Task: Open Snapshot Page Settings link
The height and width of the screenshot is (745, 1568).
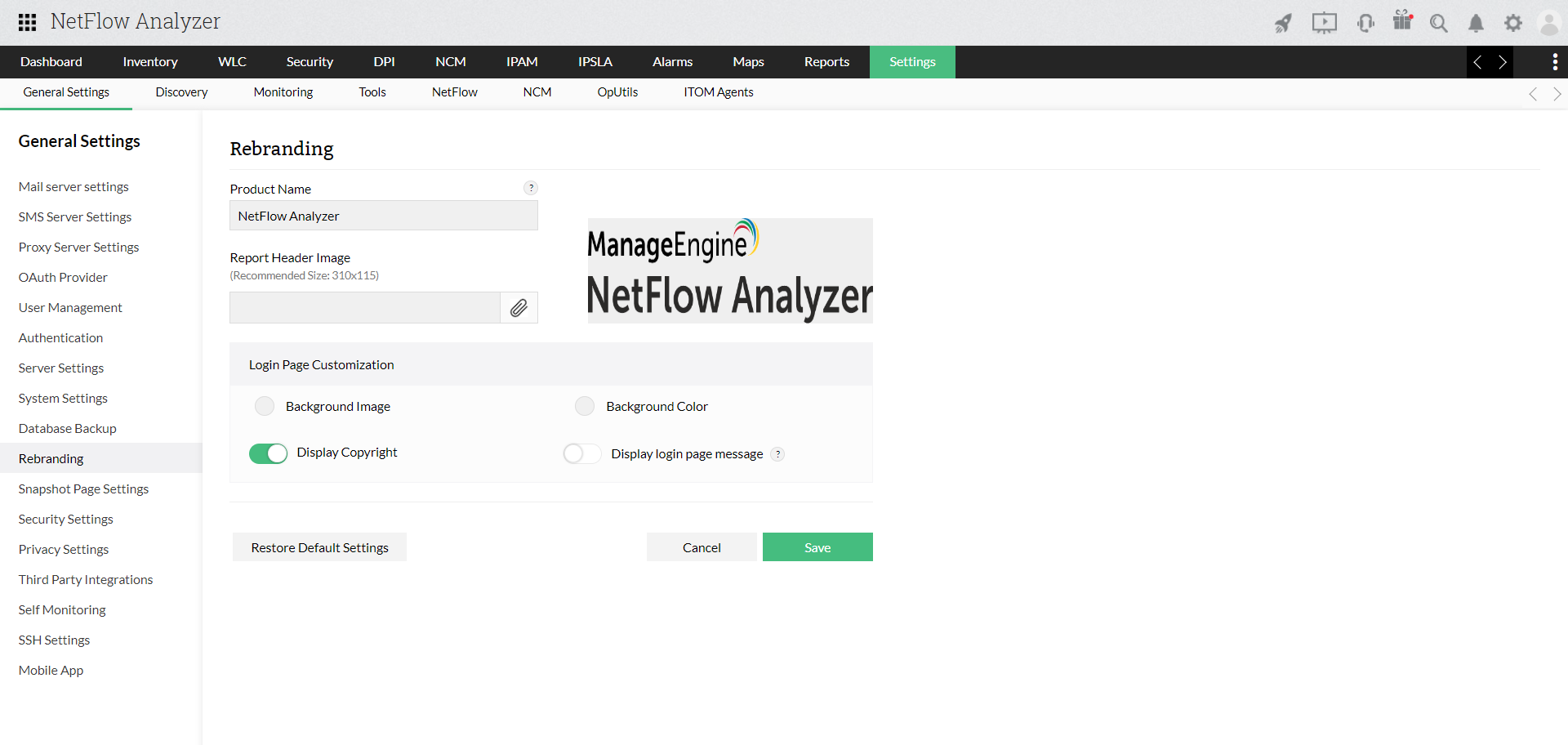Action: pos(83,489)
